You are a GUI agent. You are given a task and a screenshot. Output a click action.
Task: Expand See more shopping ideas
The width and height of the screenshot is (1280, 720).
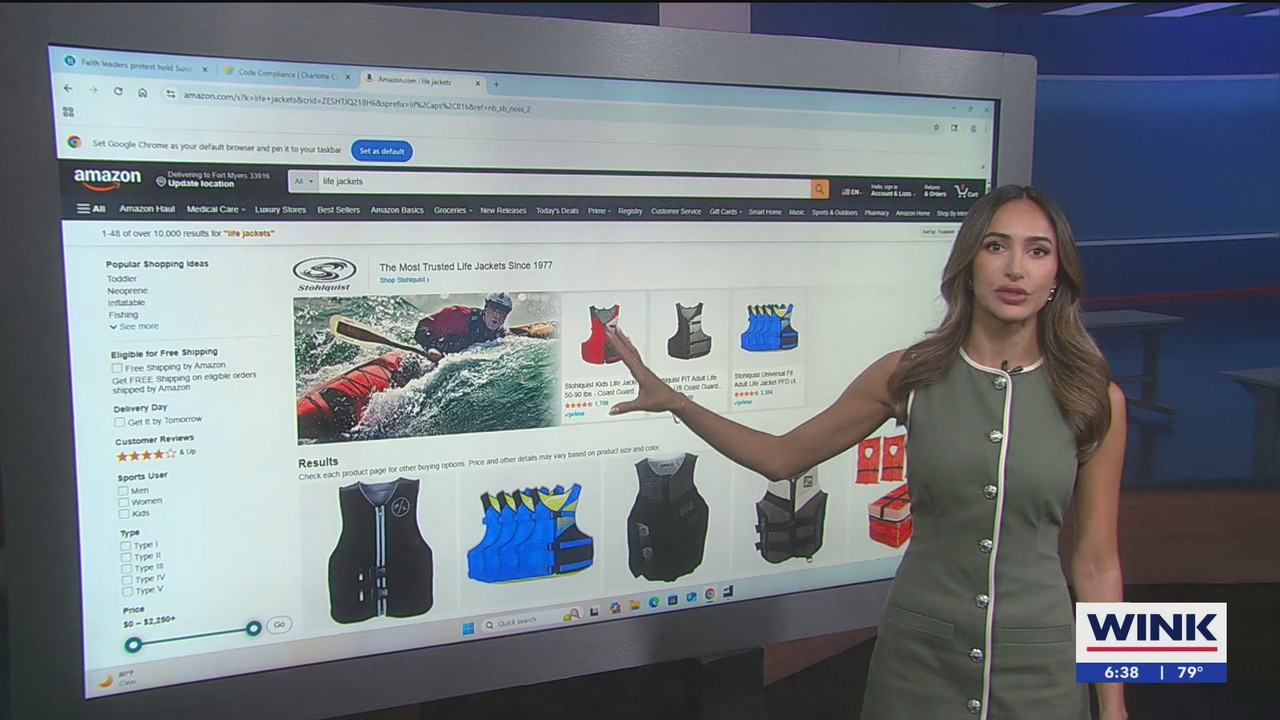coord(134,327)
